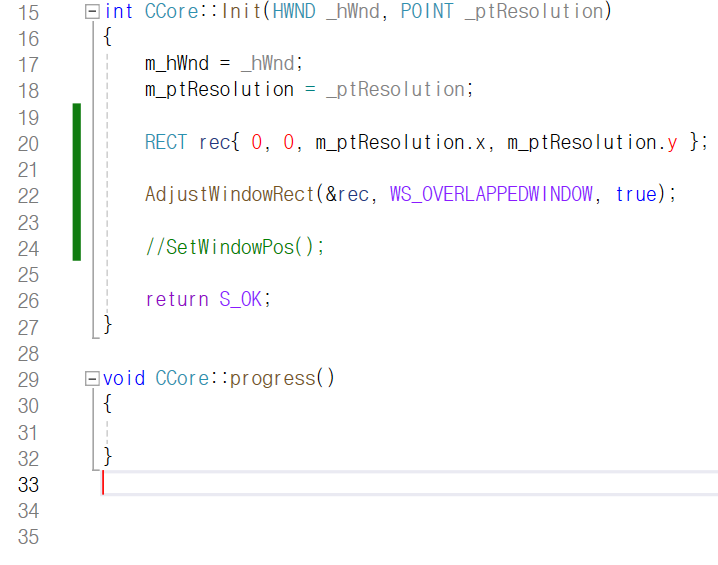Viewport: 718px width, 565px height.
Task: Click 'm_ptResolution.x' on line 20
Action: (401, 142)
